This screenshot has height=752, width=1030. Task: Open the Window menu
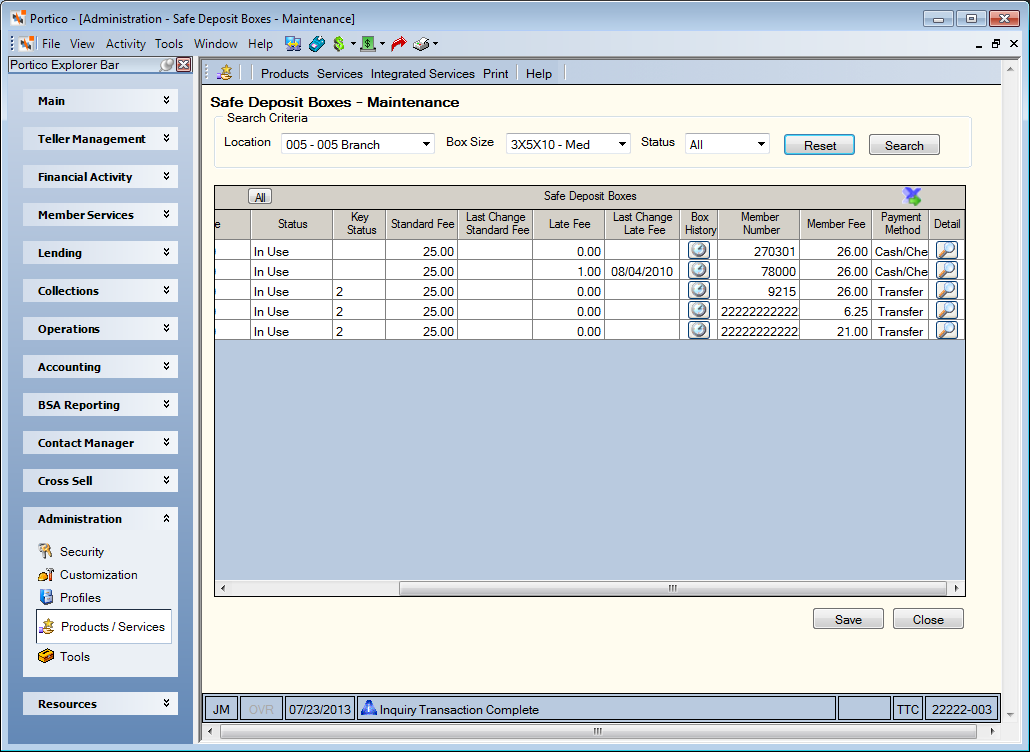point(215,44)
